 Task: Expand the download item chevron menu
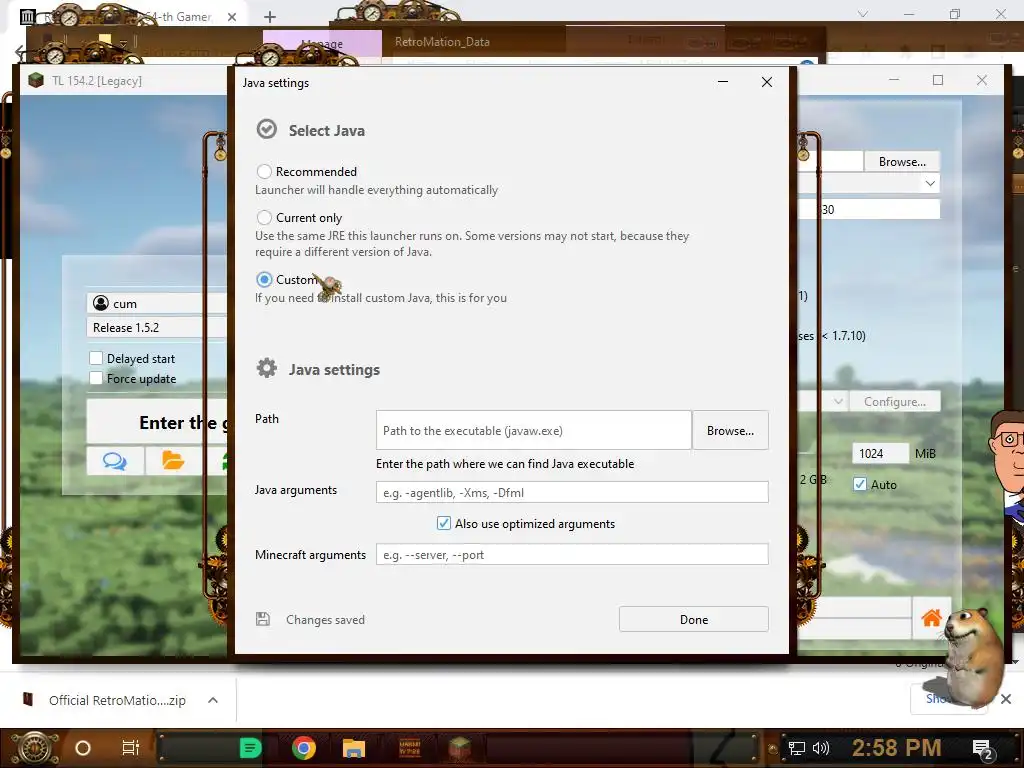[213, 700]
